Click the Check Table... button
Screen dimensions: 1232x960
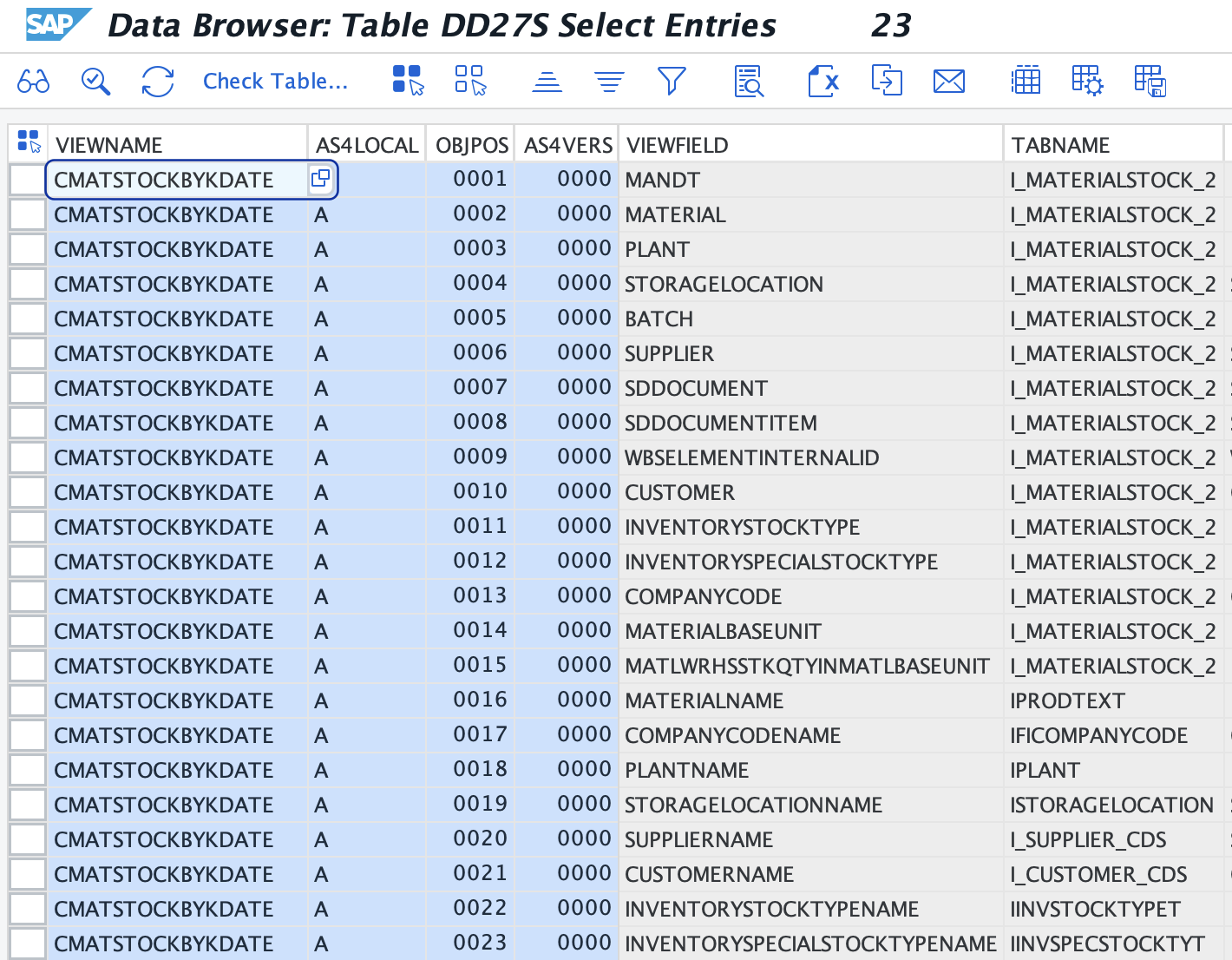tap(275, 82)
